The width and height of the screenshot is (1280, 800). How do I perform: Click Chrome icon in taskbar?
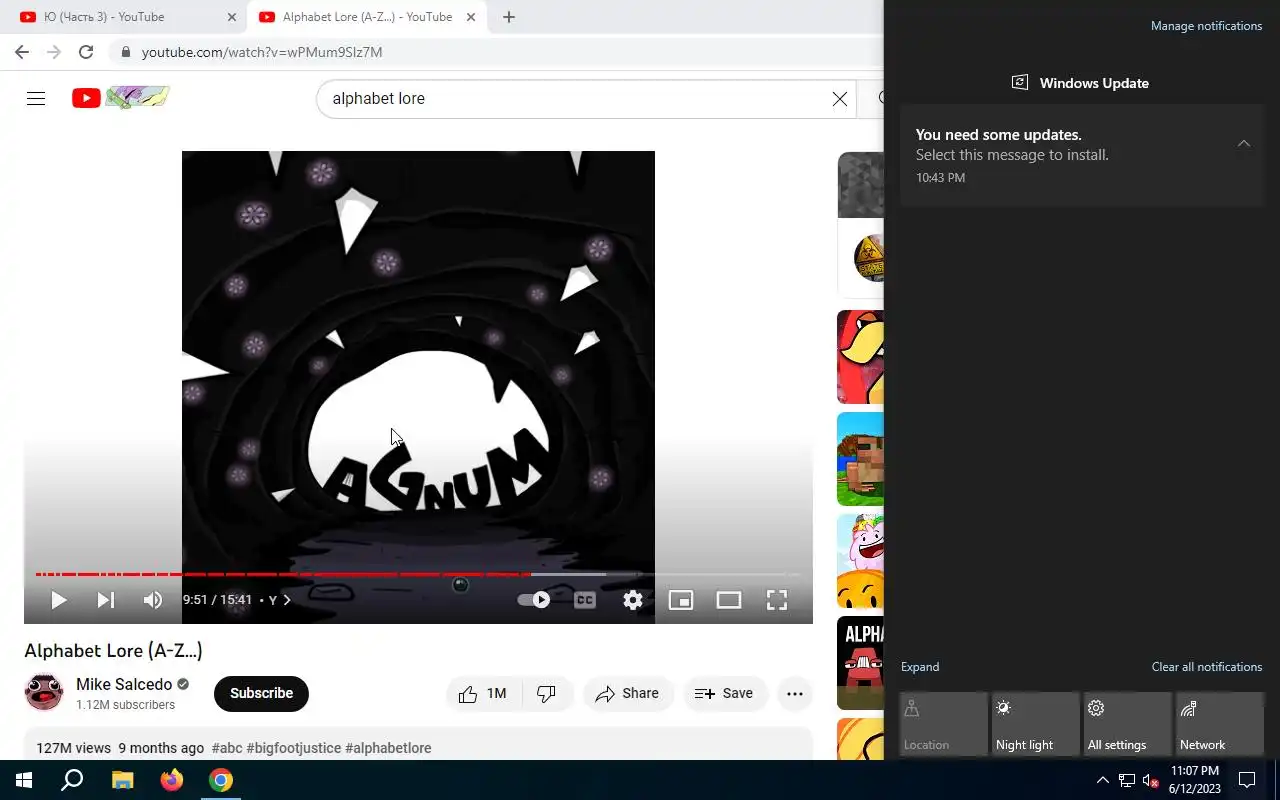(221, 780)
